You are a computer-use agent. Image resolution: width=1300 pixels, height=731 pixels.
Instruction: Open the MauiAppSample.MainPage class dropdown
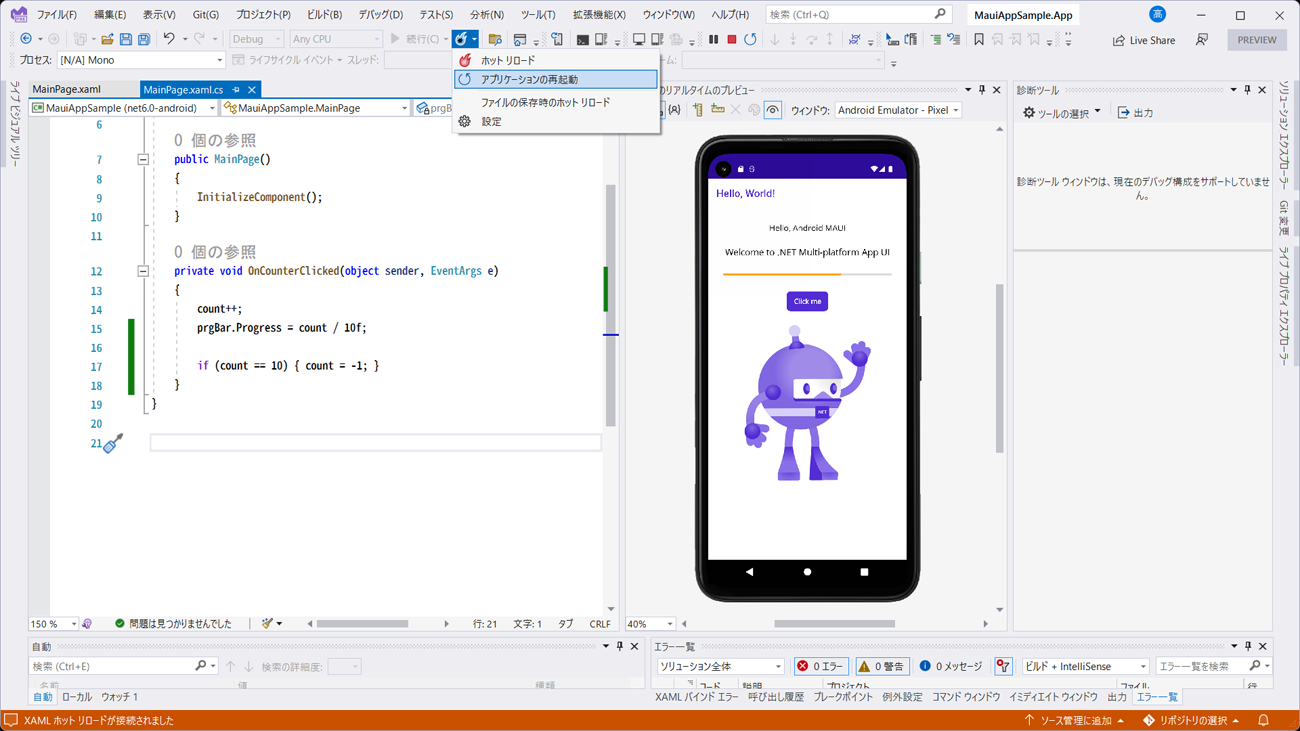[x=315, y=108]
